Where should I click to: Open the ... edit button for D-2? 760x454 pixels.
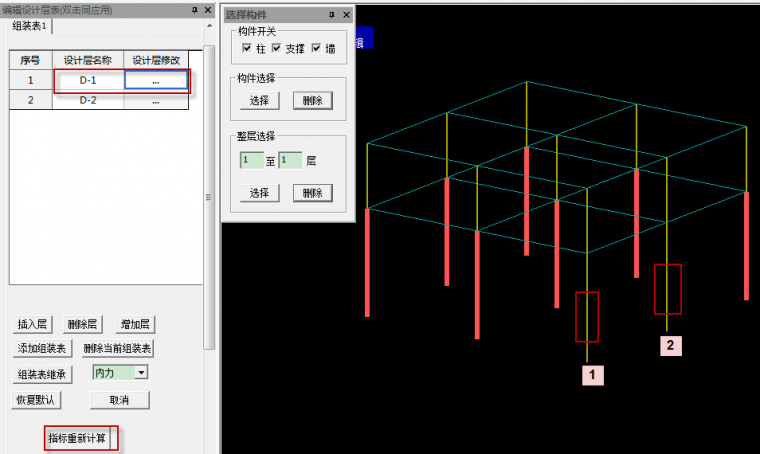coord(156,100)
